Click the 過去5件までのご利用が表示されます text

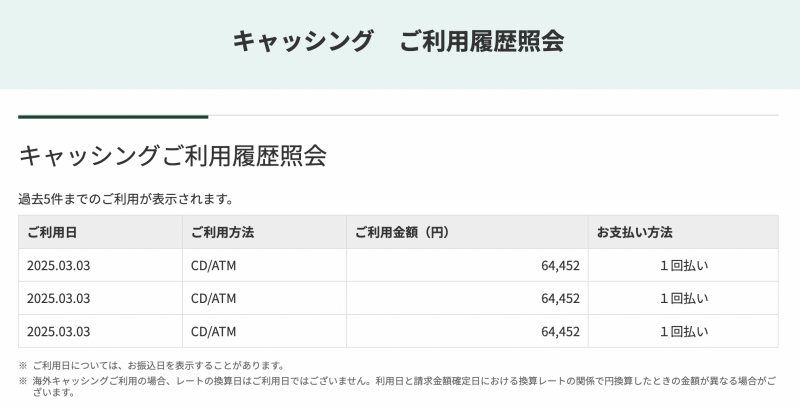coord(126,199)
